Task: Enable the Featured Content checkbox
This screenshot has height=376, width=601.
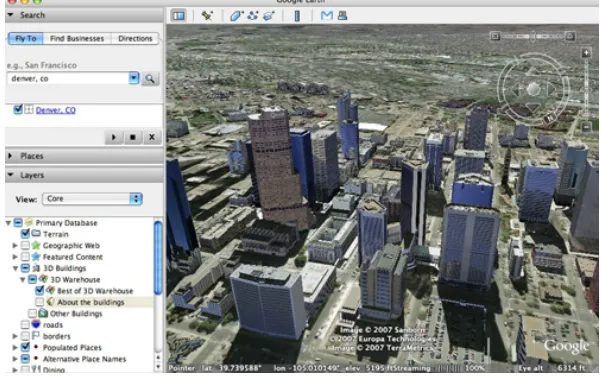Action: pos(25,256)
